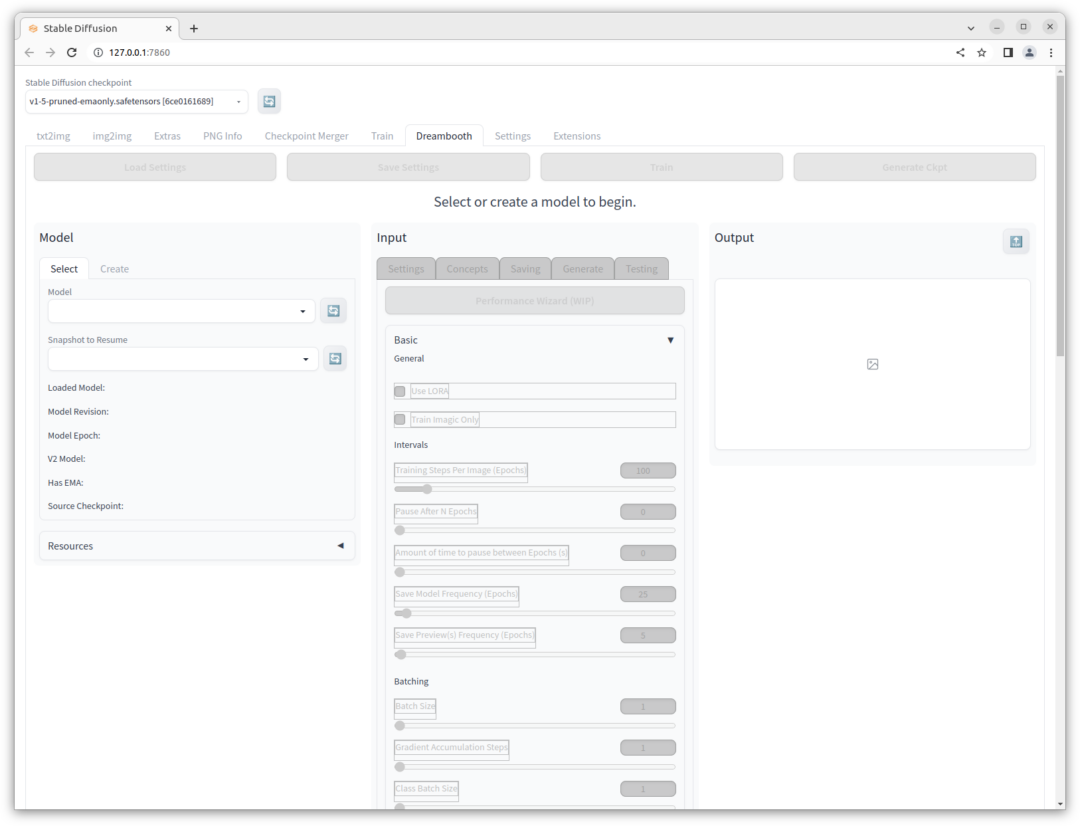Click the Training Steps Per Image slider
1080x826 pixels.
pos(534,489)
